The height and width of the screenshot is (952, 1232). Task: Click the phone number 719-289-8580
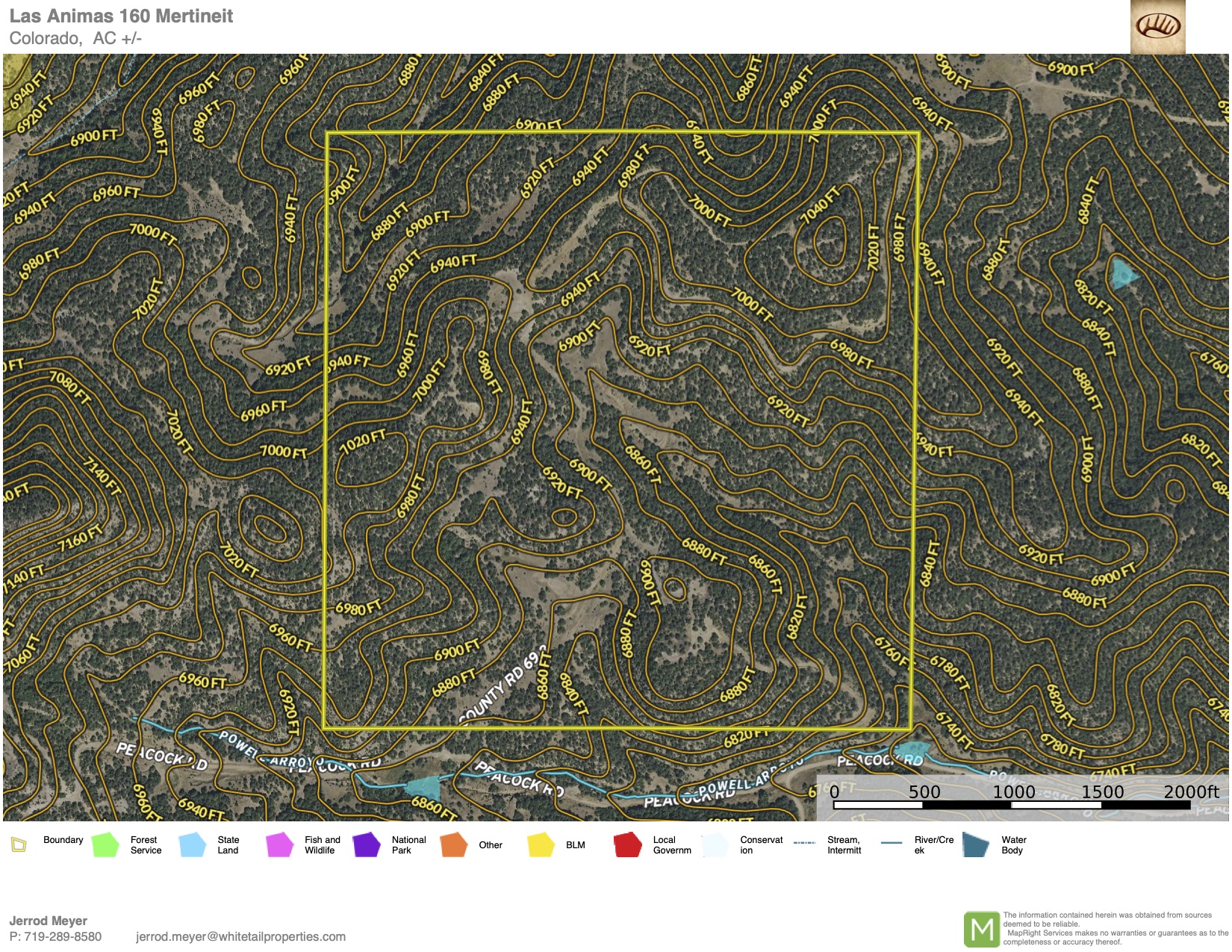[63, 936]
